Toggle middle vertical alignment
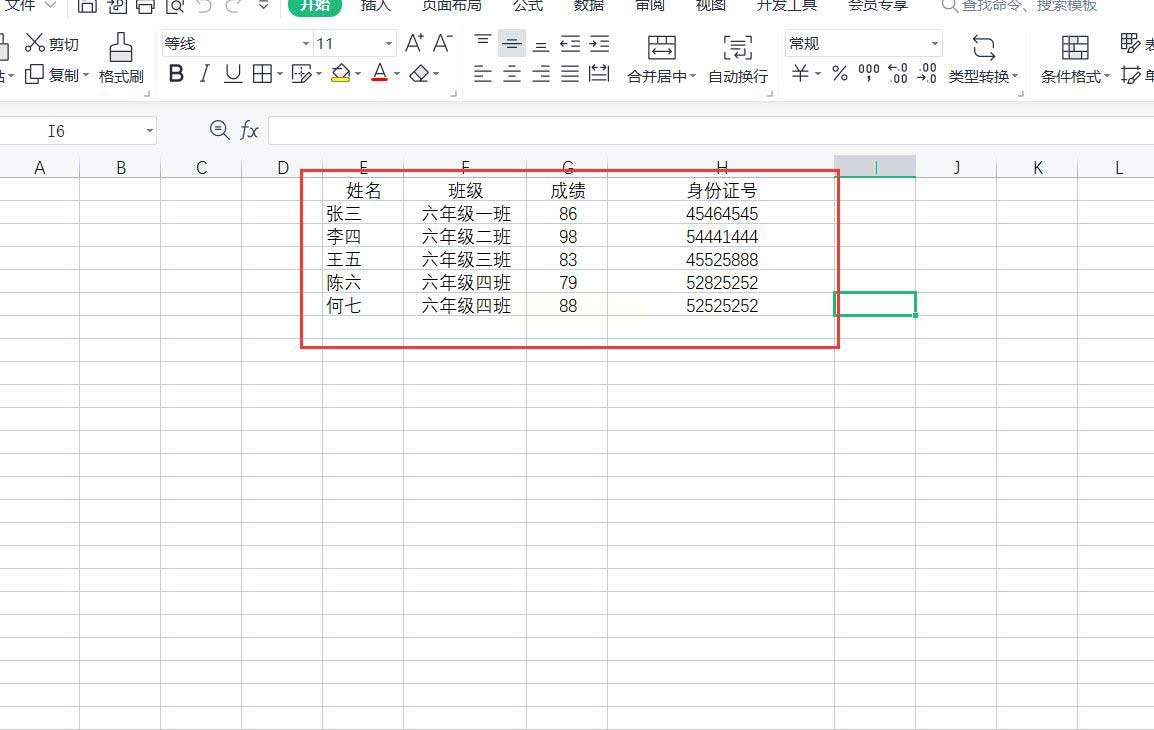This screenshot has height=730, width=1154. [x=511, y=43]
